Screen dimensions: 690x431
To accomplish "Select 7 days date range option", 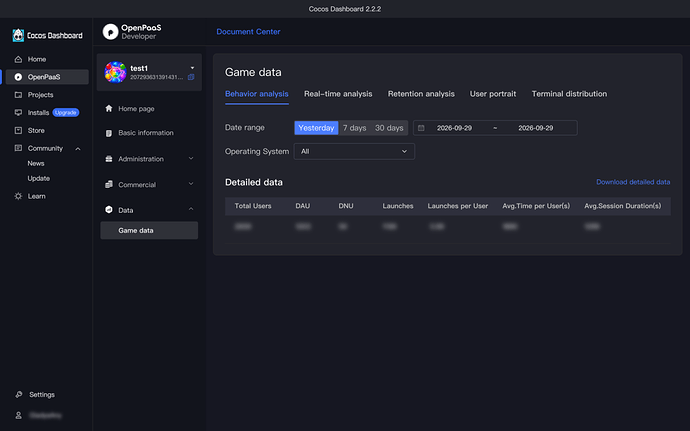I will [354, 128].
